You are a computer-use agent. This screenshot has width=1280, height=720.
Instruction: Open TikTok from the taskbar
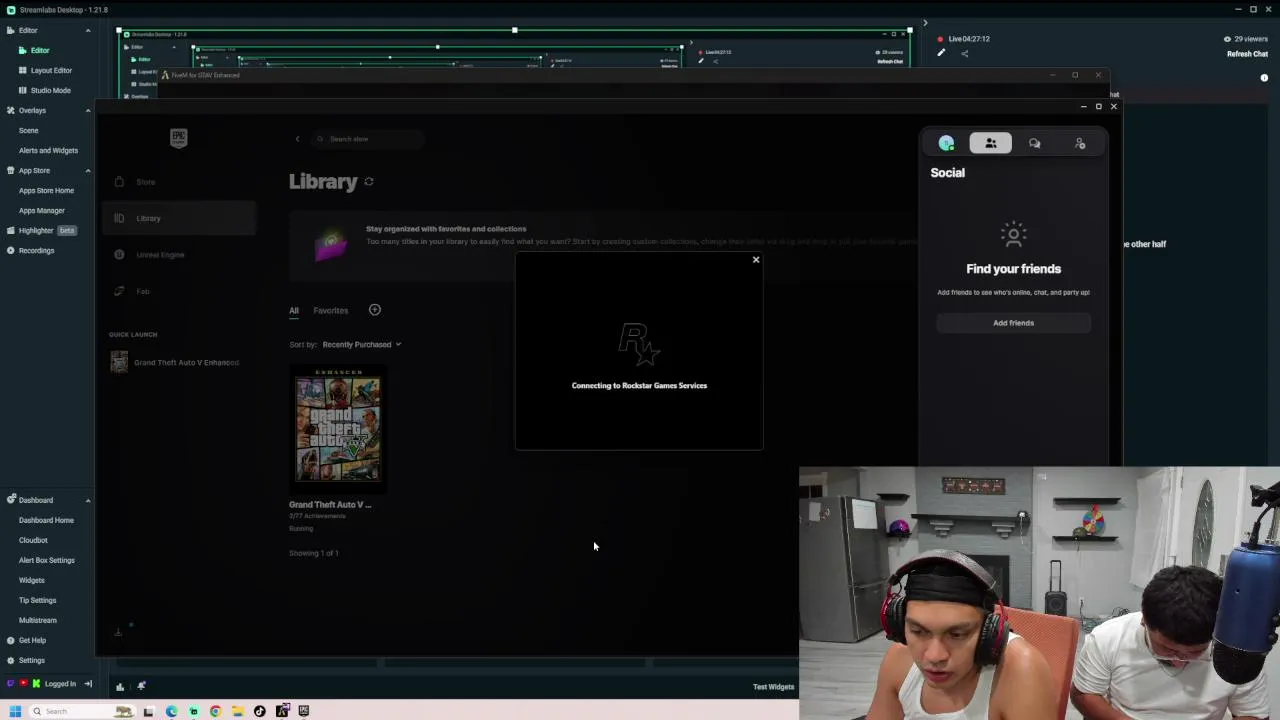pos(259,711)
